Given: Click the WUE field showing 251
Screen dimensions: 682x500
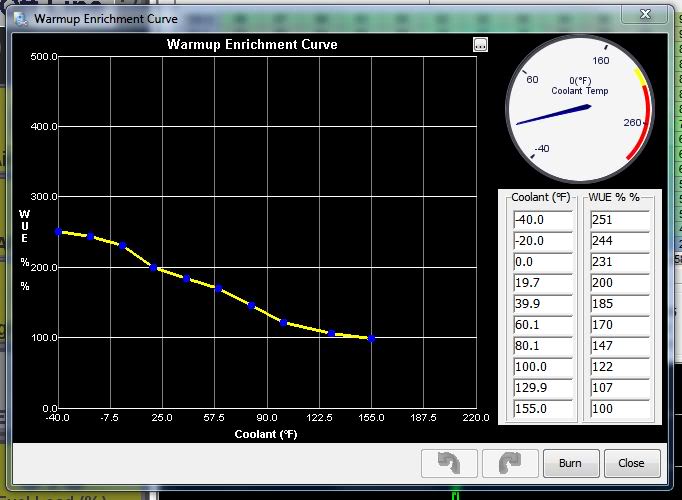Looking at the screenshot, I should (x=618, y=220).
